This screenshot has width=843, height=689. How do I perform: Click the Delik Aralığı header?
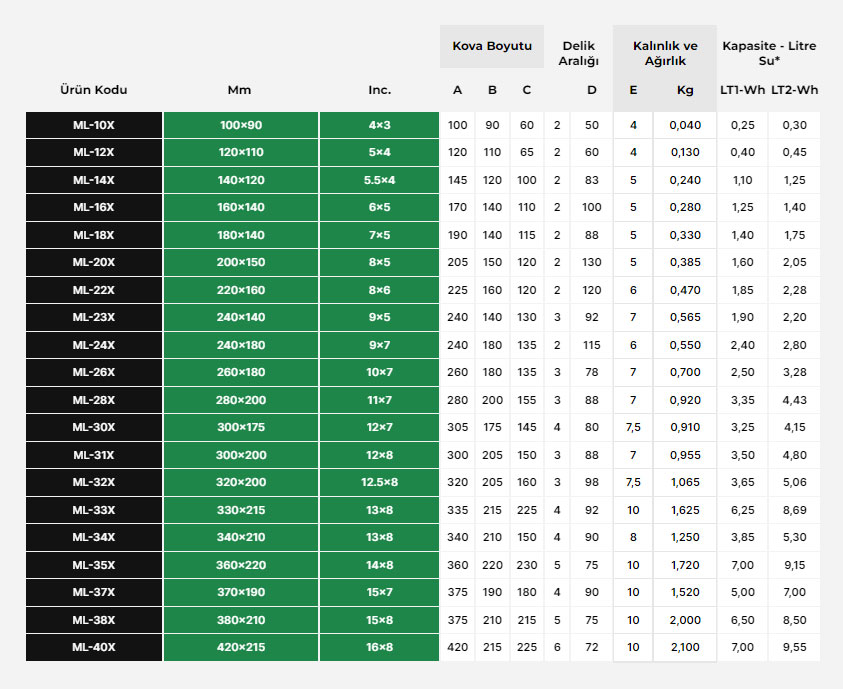click(578, 53)
